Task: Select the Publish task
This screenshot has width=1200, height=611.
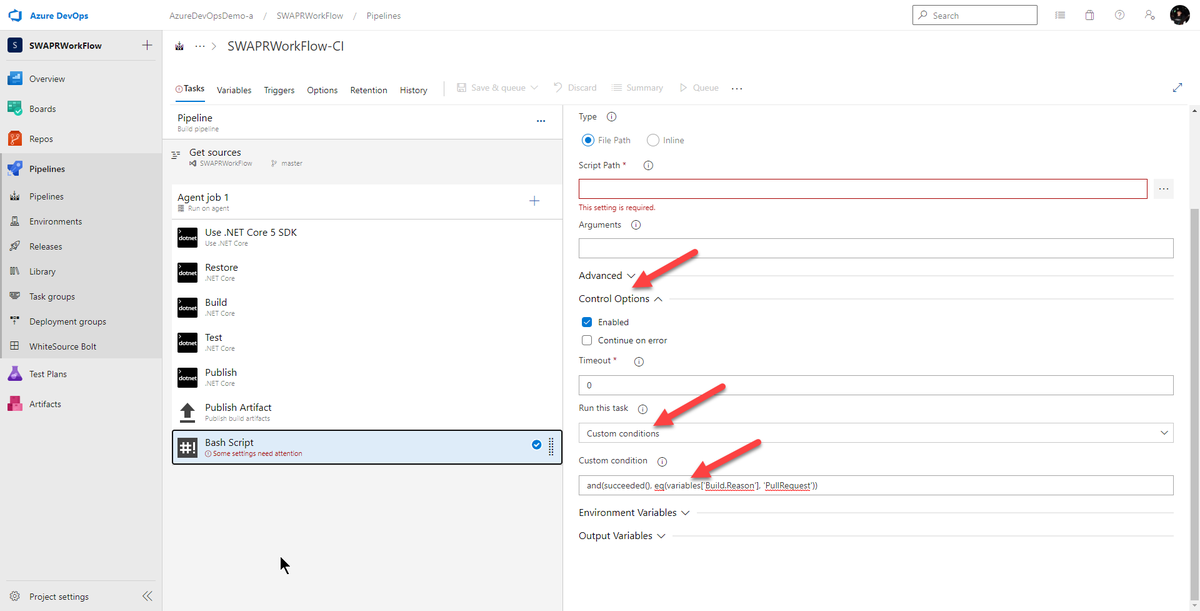Action: point(365,377)
